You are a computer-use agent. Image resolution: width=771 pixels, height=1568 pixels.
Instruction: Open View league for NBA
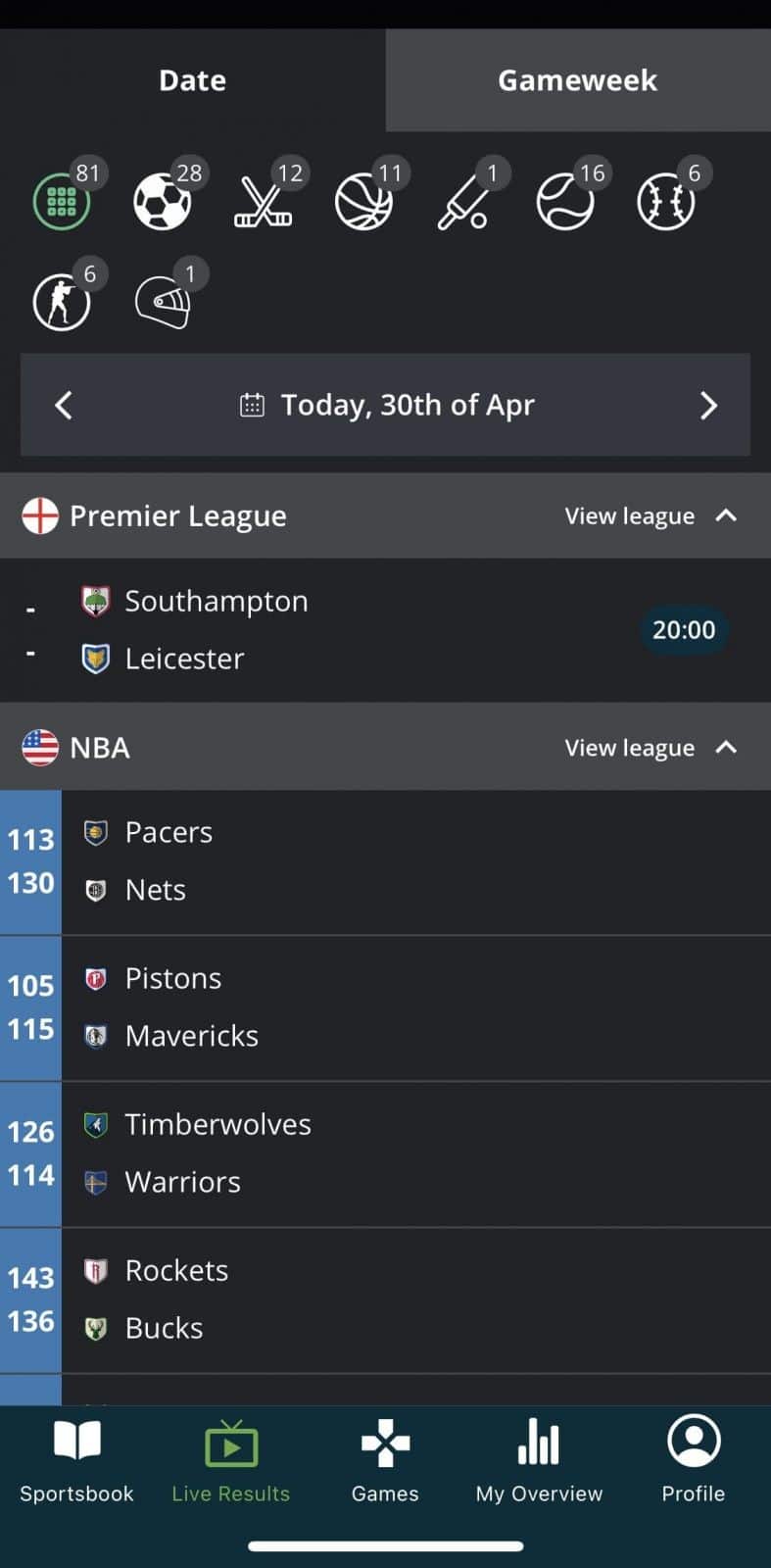[629, 748]
